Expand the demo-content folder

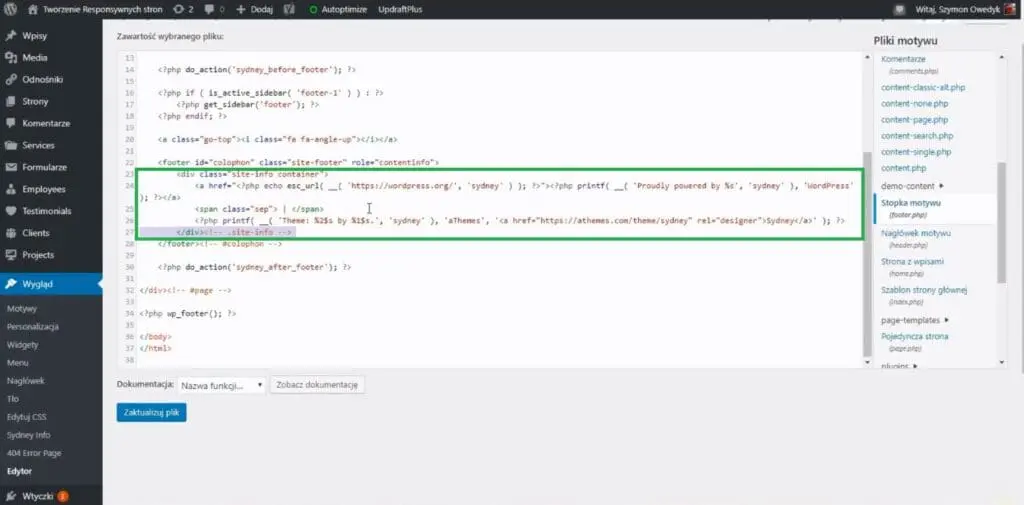(912, 186)
